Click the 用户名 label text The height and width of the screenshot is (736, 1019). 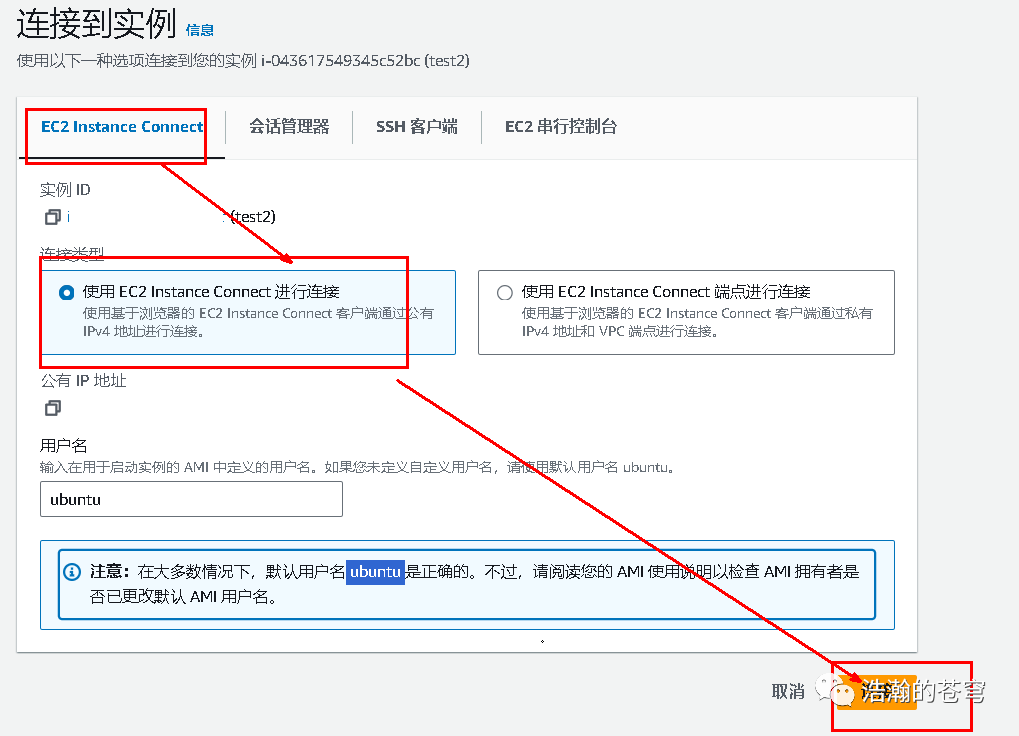pyautogui.click(x=64, y=446)
